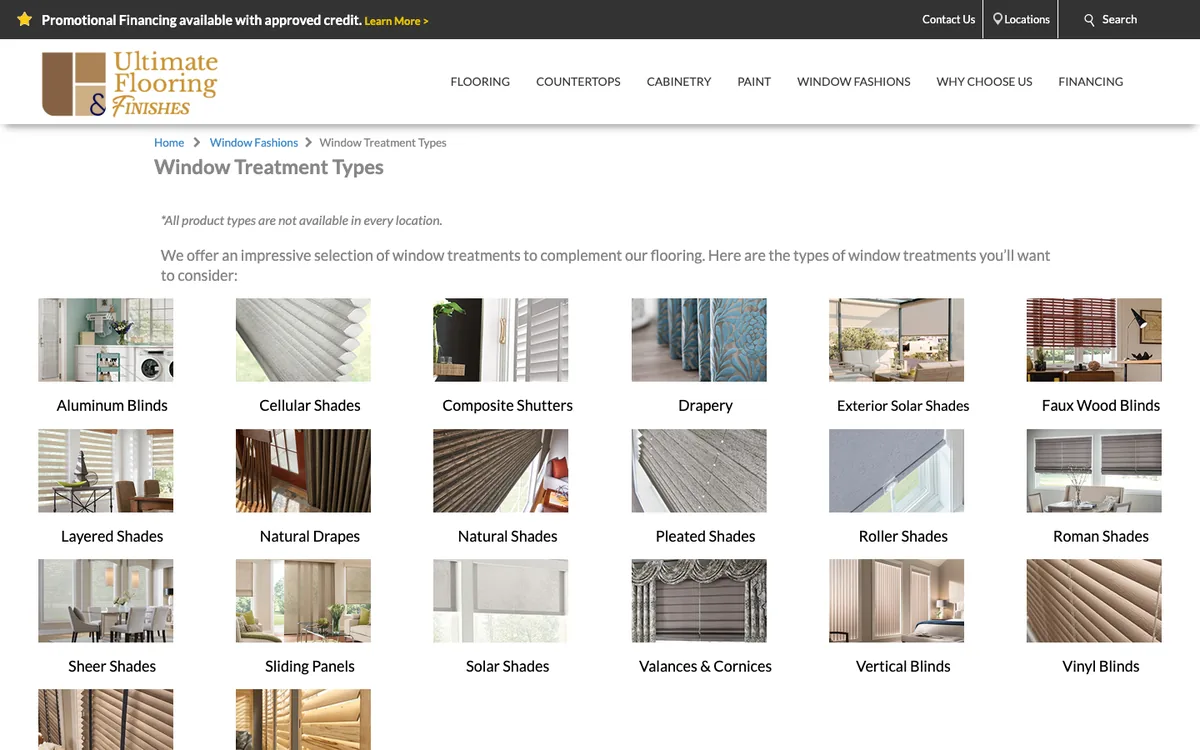Click the Sliding Panels thumbnail image
The height and width of the screenshot is (750, 1200).
303,601
